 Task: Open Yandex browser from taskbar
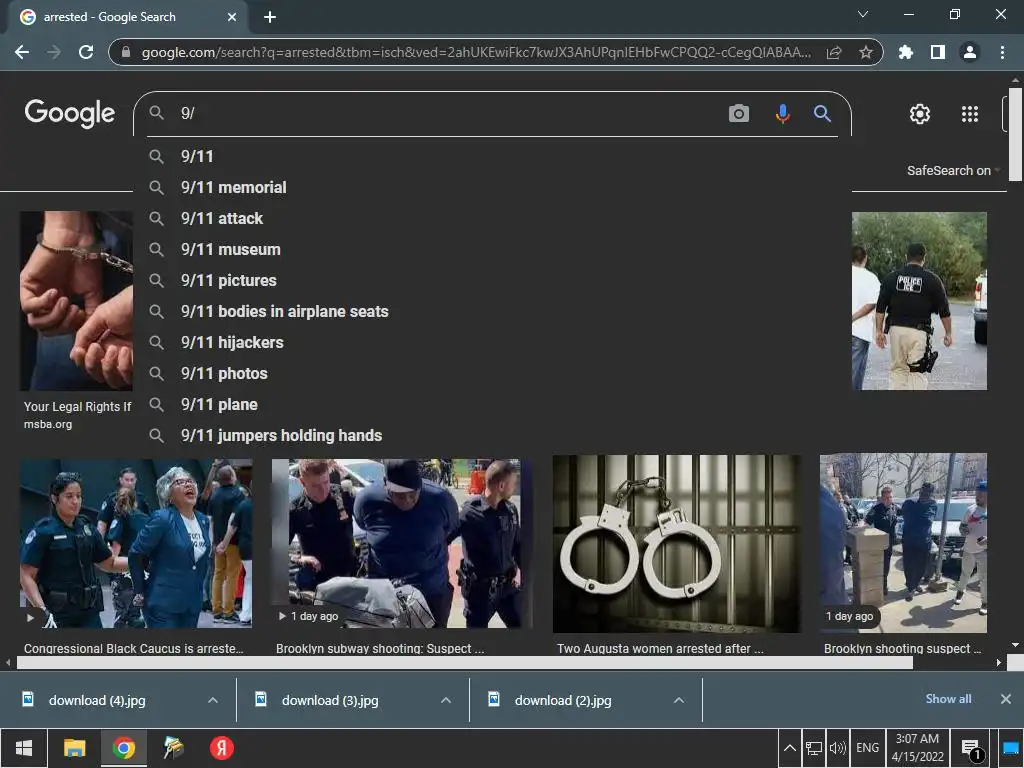pos(221,748)
